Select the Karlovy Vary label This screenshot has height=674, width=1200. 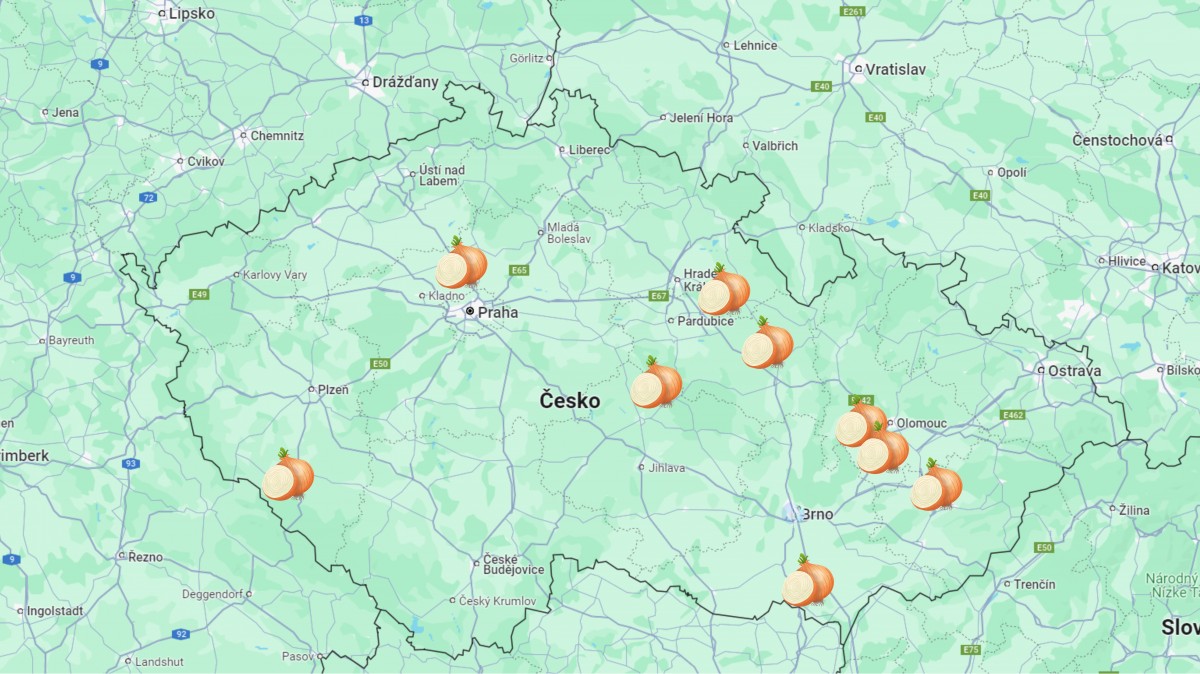coord(276,274)
